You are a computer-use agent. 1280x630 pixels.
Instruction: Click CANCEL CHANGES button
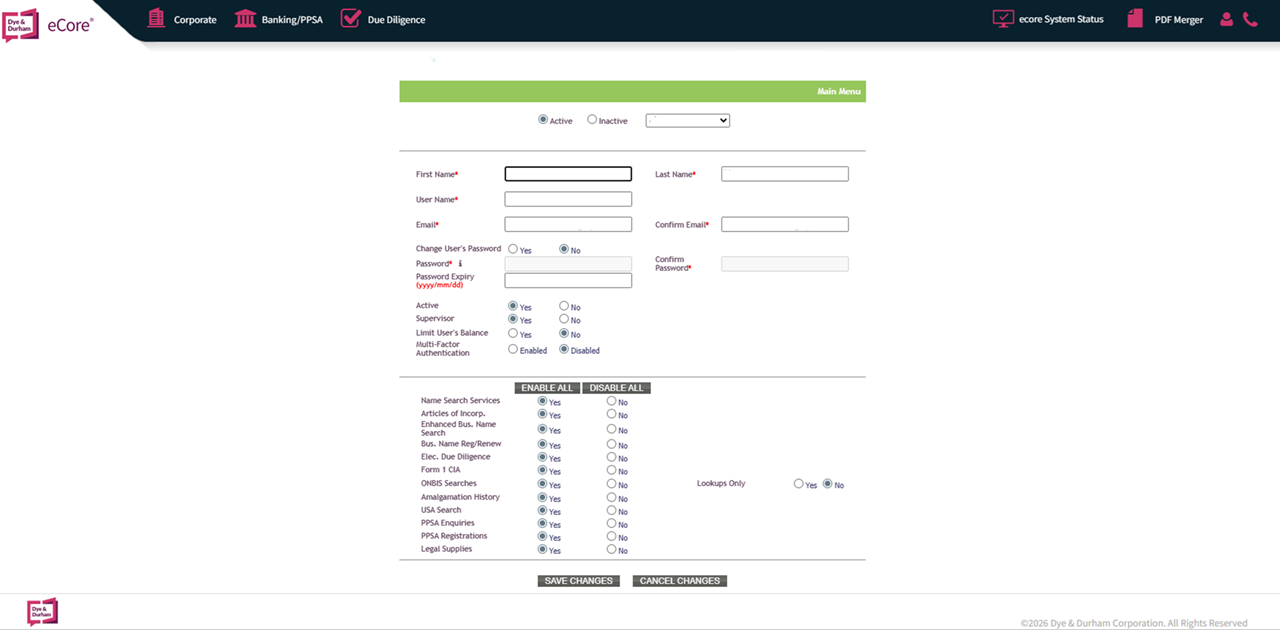click(x=680, y=581)
